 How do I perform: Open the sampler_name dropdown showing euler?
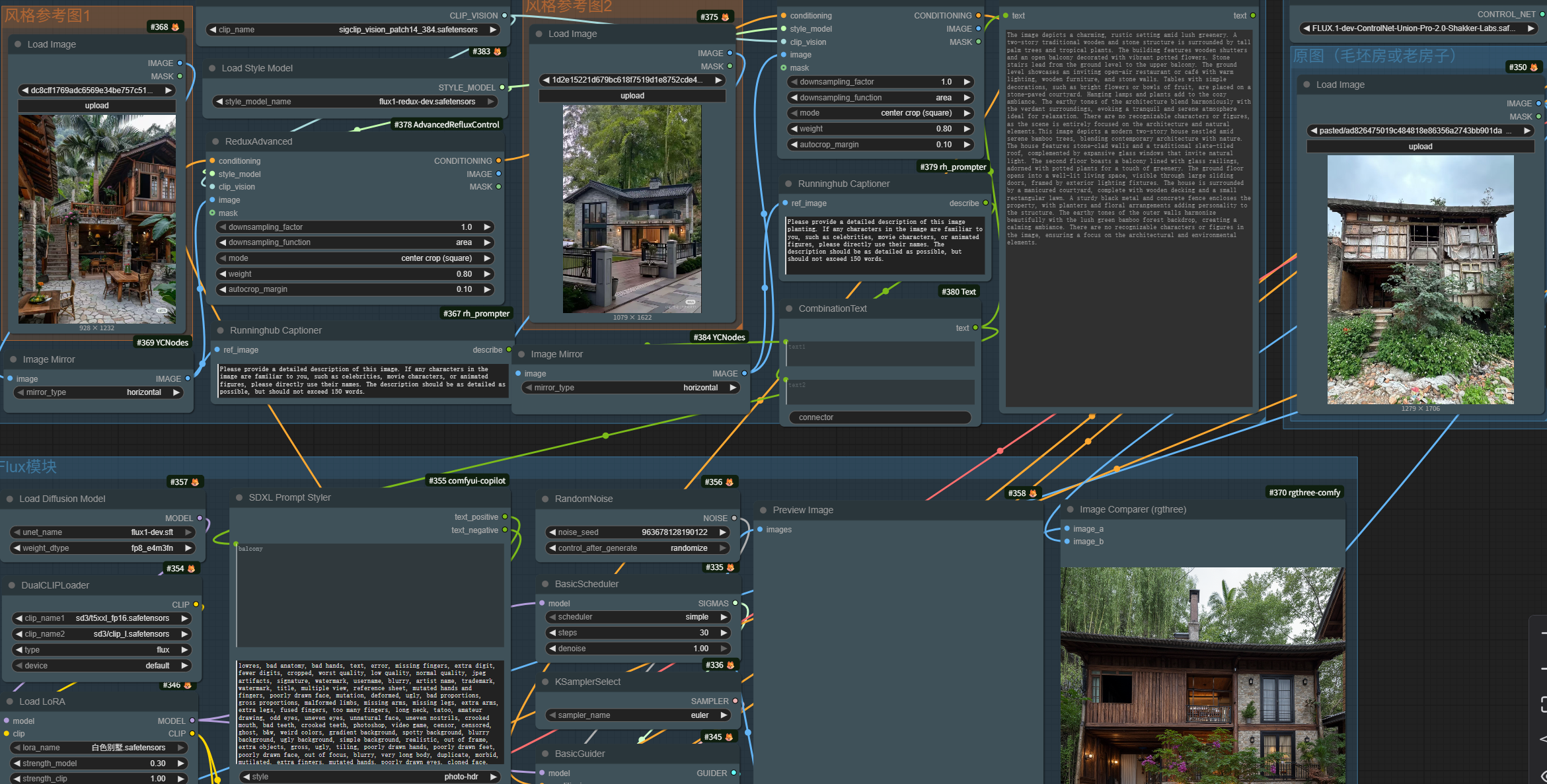[638, 715]
